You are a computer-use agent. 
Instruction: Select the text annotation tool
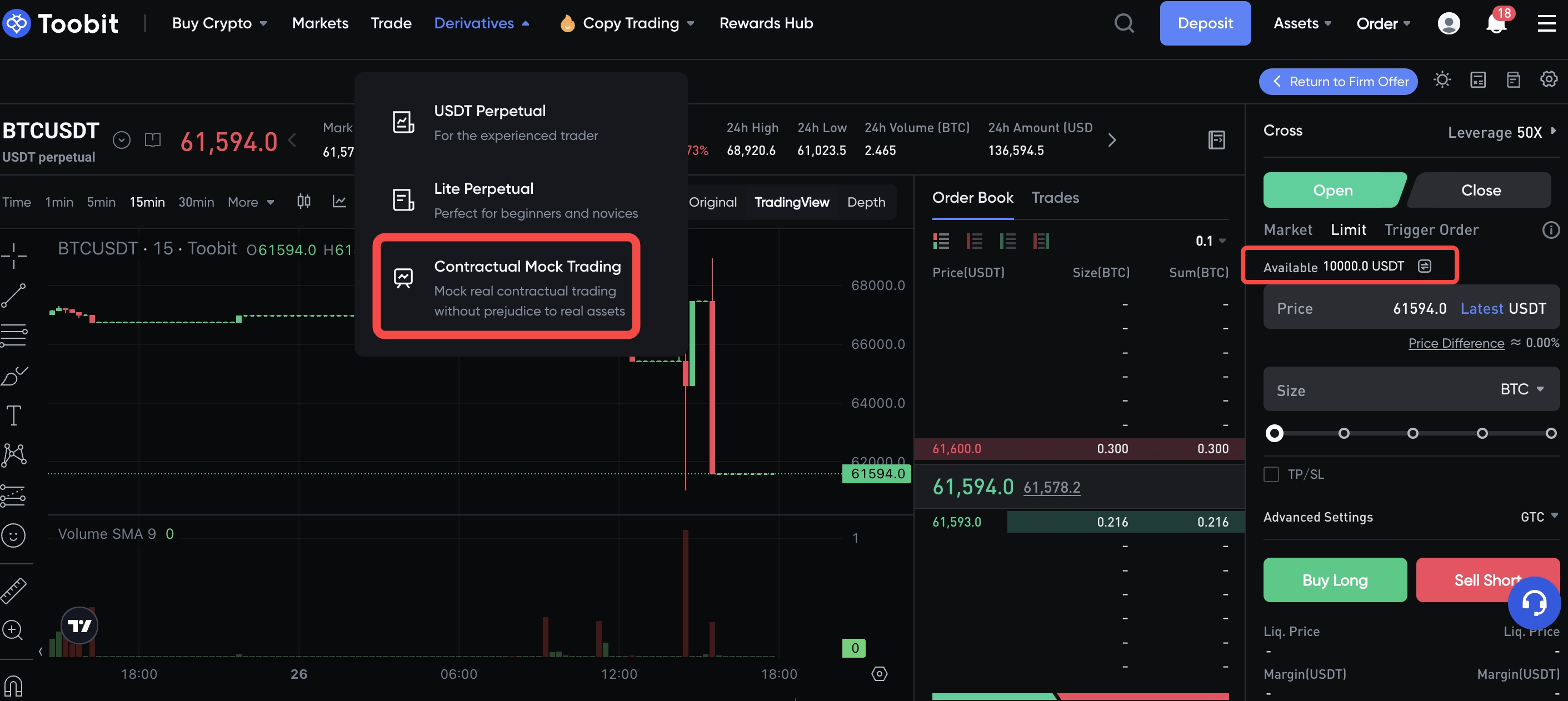(13, 415)
